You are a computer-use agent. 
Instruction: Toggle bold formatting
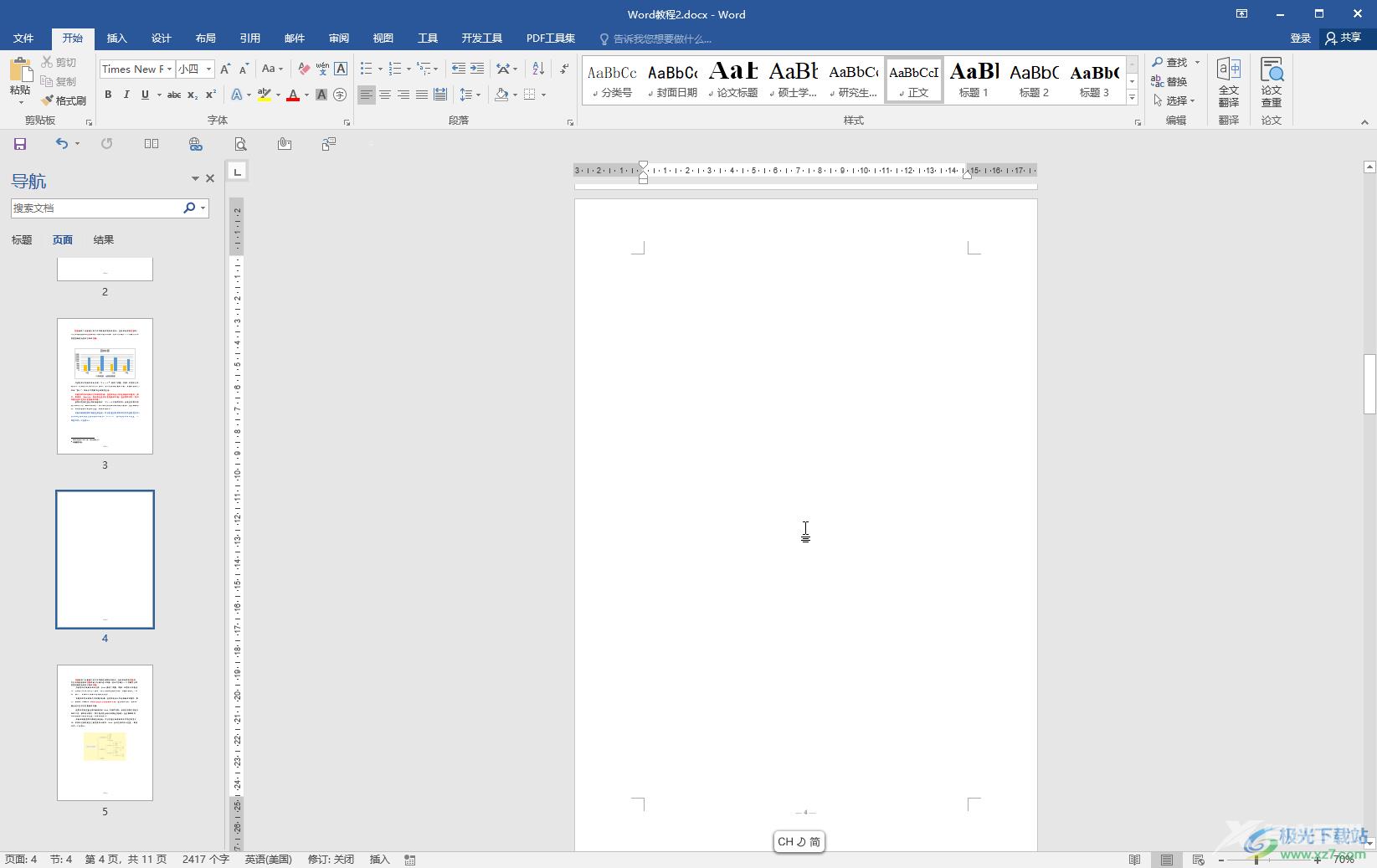[x=108, y=95]
